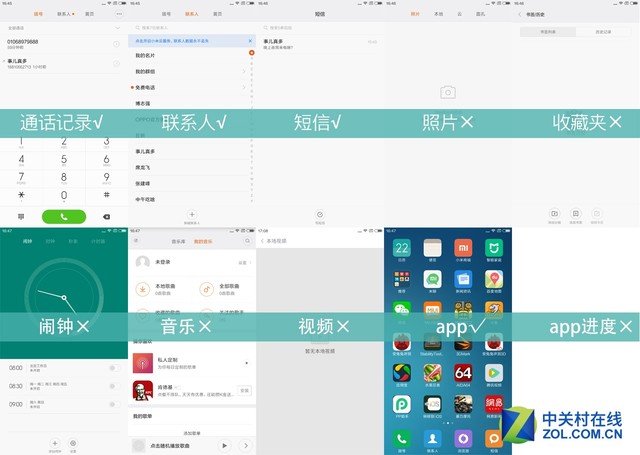Viewport: 640px width, 455px height.
Task: Tap the add contact plus icon
Action: 192,214
